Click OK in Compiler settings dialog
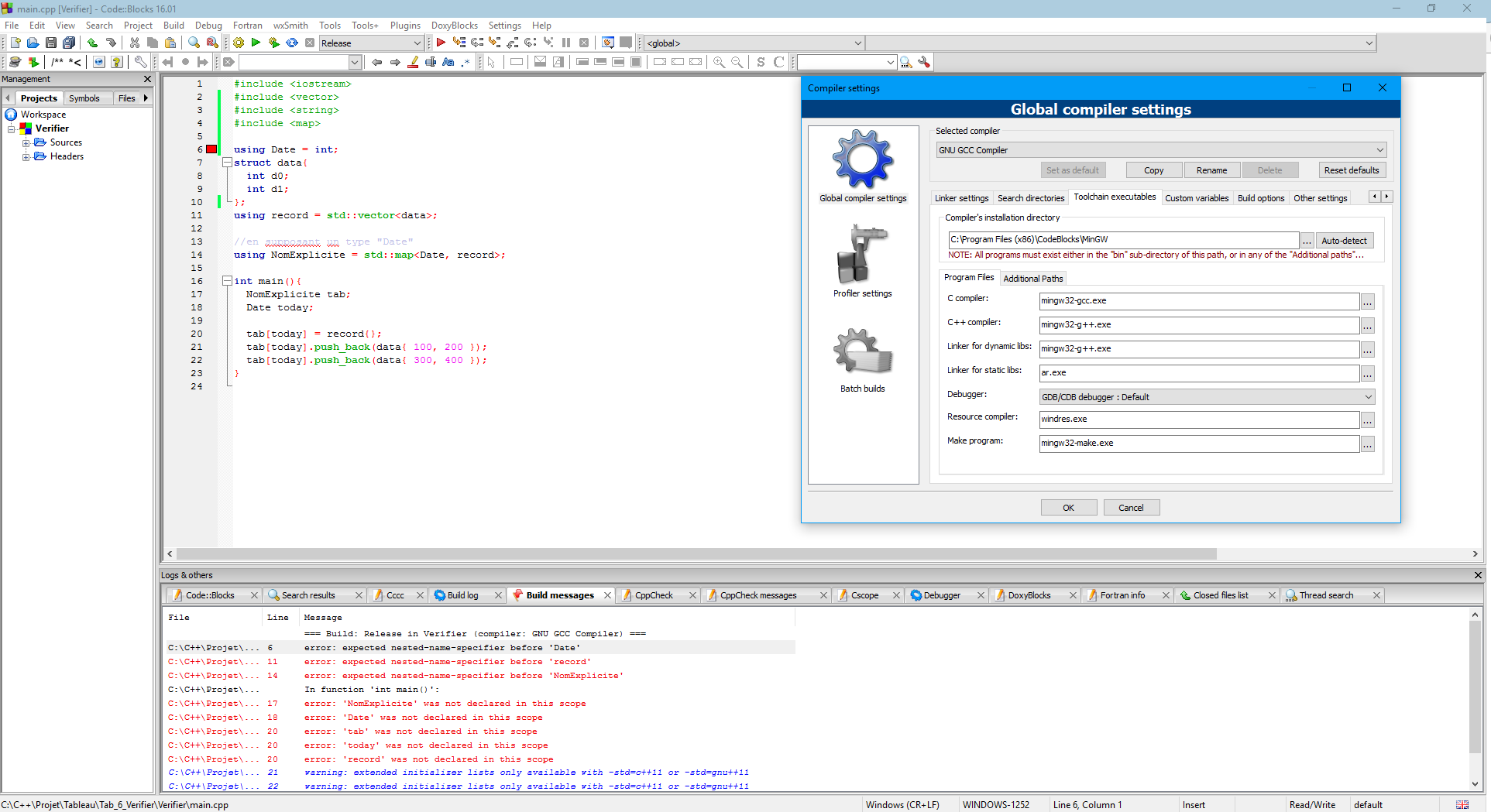The height and width of the screenshot is (812, 1491). pyautogui.click(x=1068, y=508)
